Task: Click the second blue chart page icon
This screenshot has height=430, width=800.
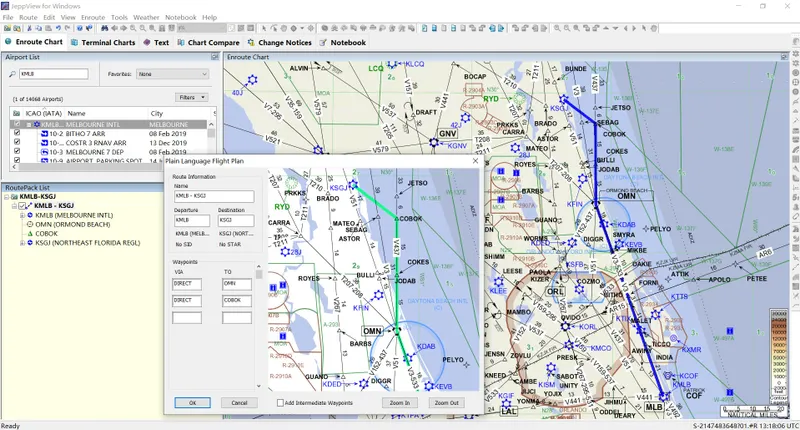Action: [x=434, y=28]
